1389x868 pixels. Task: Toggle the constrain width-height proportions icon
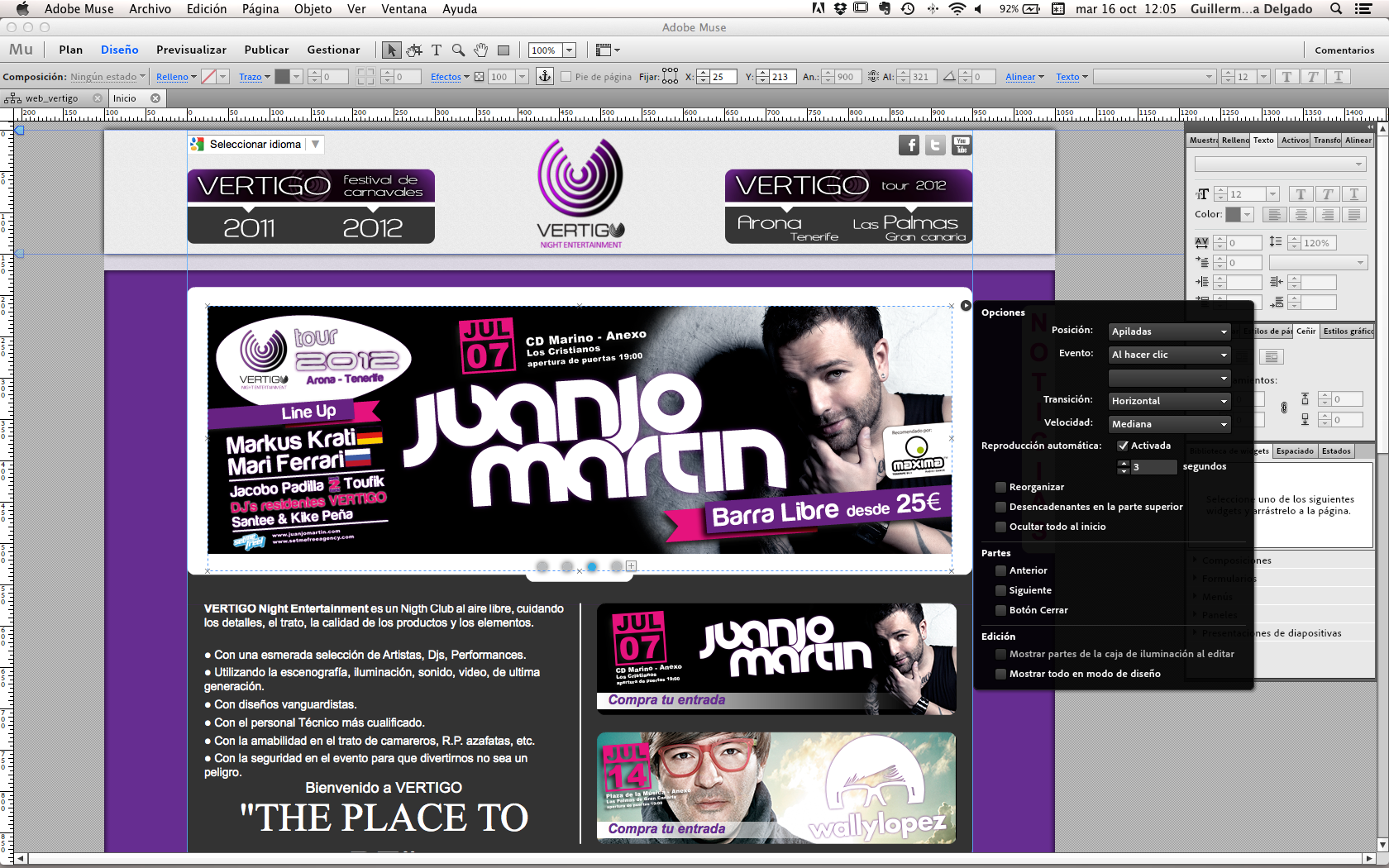[x=873, y=77]
